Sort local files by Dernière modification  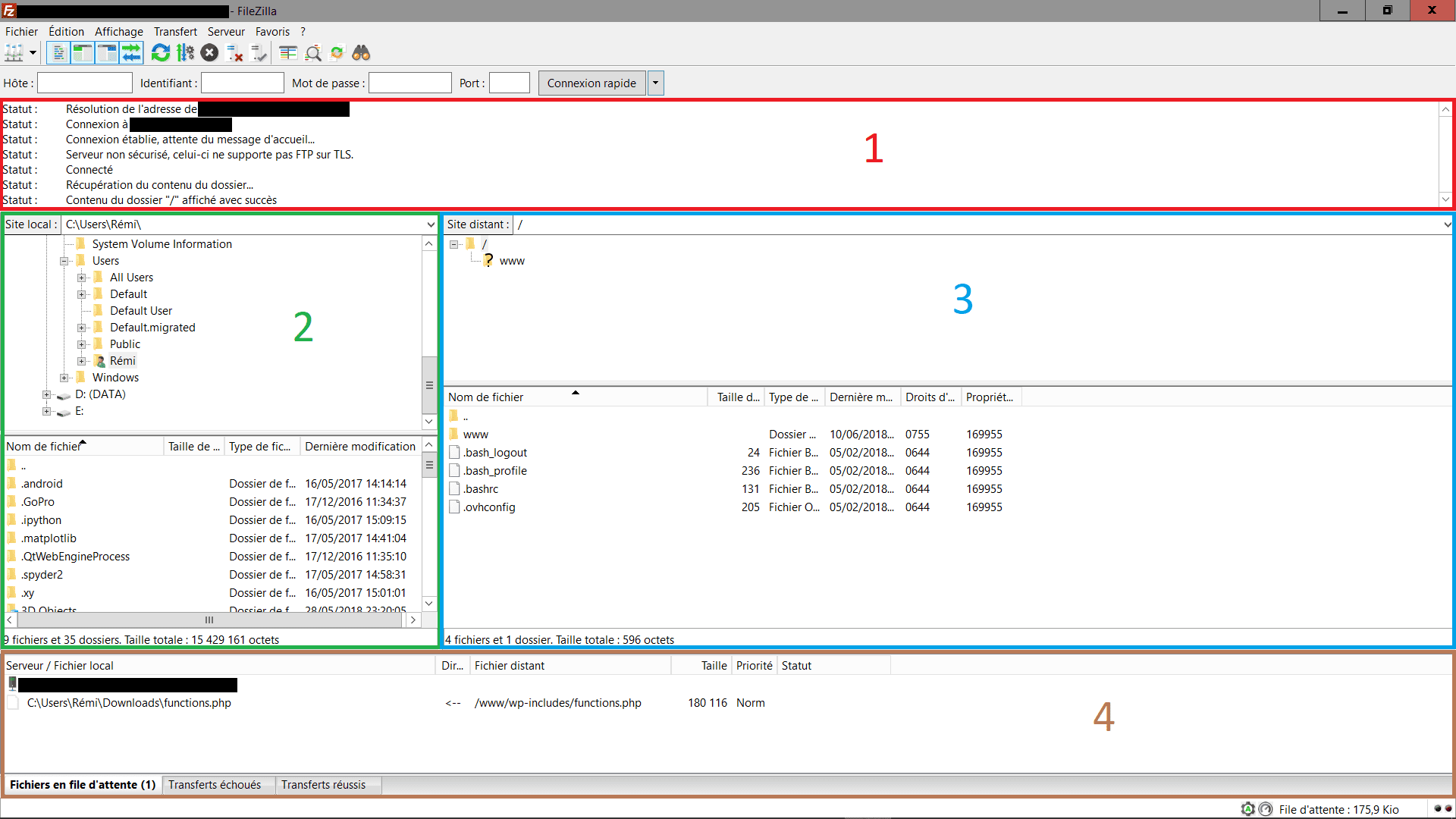(x=360, y=447)
